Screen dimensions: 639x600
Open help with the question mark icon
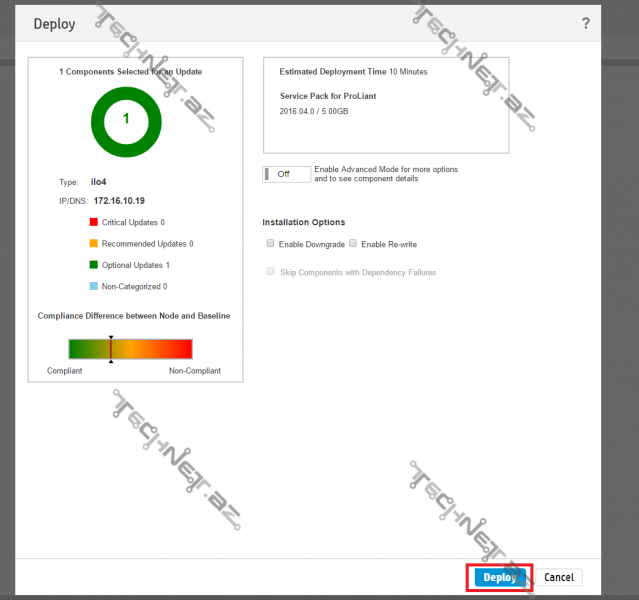click(585, 23)
